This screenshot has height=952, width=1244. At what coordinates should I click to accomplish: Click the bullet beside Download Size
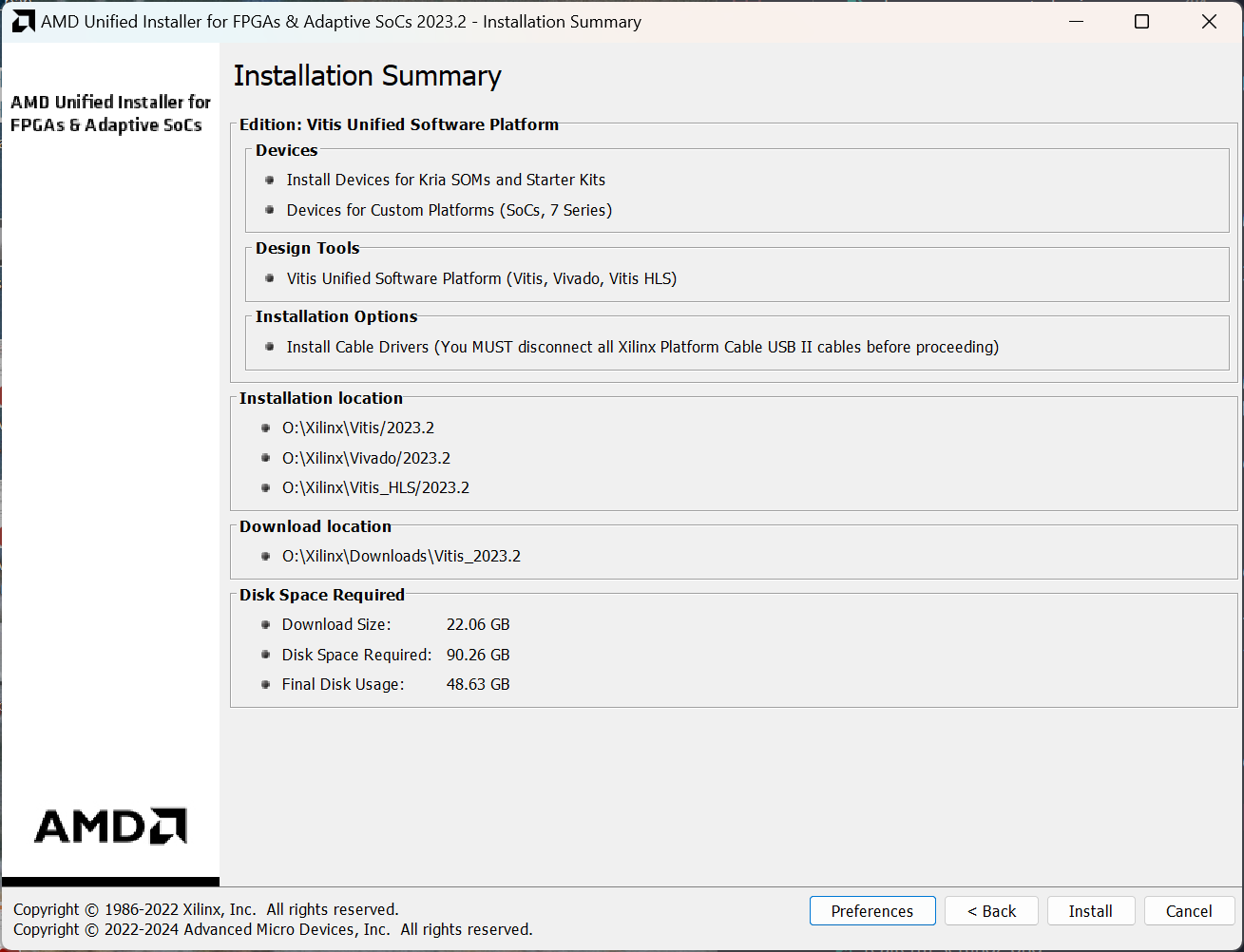tap(265, 625)
